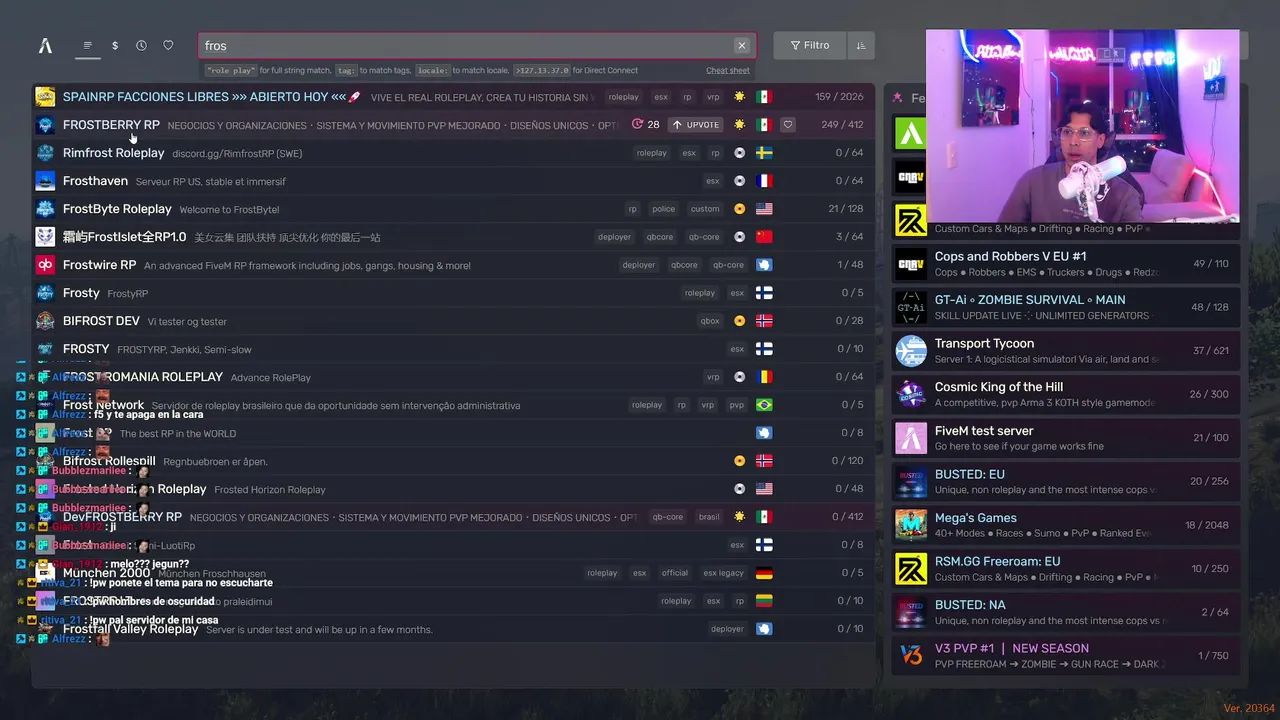The image size is (1280, 720).
Task: Select the FROSTY FROSTYRP, Jenkki row
Action: click(453, 349)
